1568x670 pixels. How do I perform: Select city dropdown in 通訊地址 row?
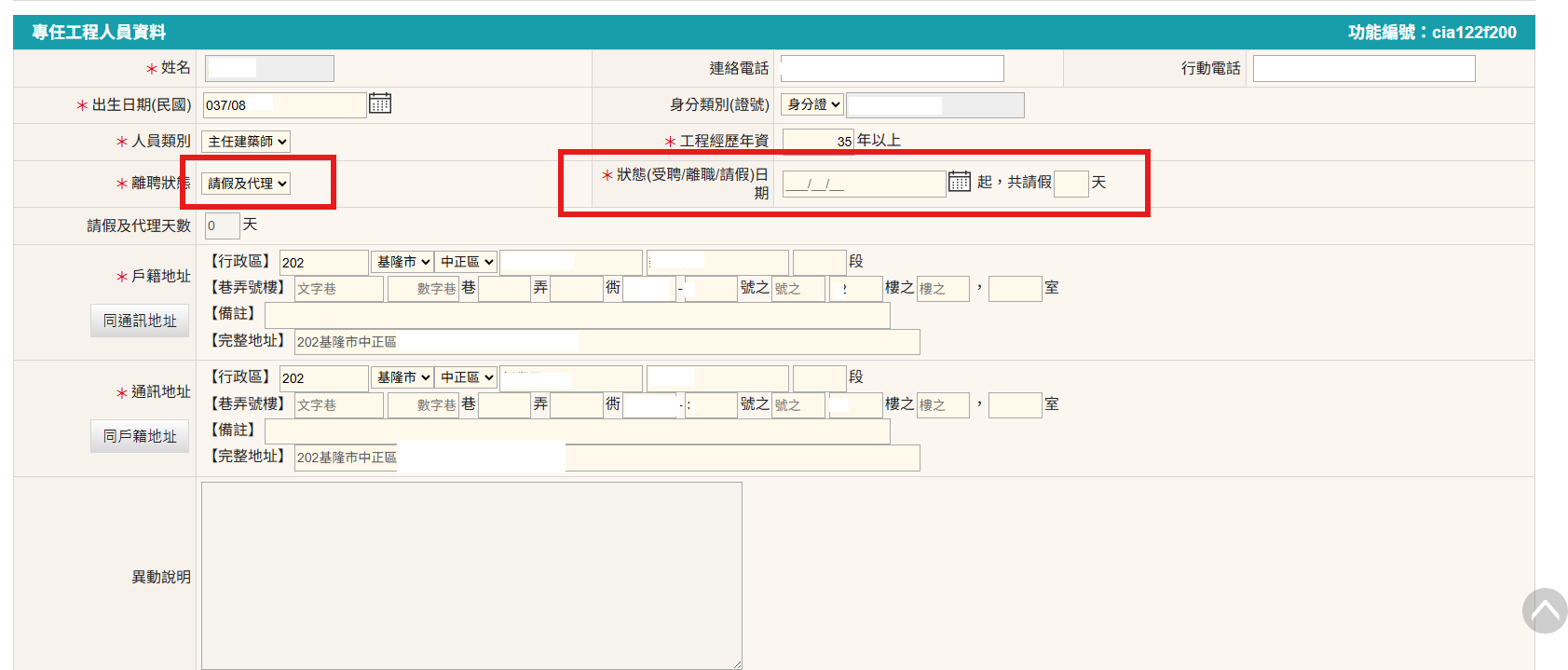click(402, 377)
